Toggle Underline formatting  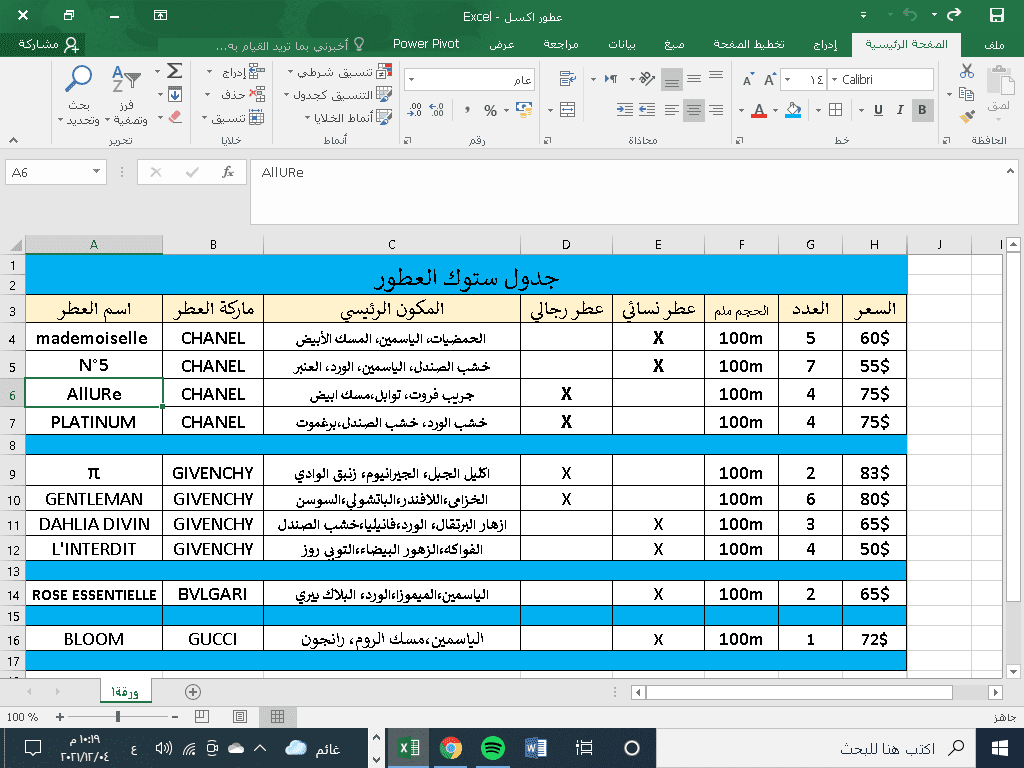(878, 110)
